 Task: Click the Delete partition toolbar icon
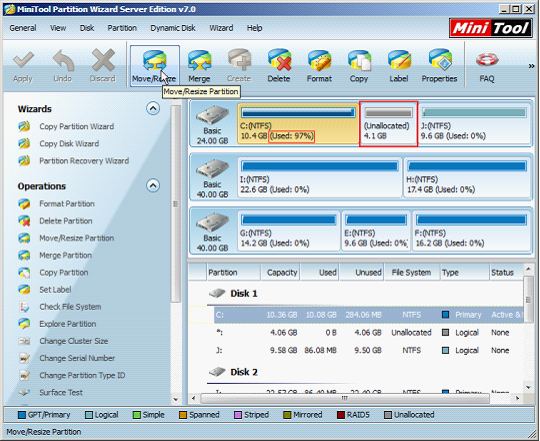[x=279, y=61]
